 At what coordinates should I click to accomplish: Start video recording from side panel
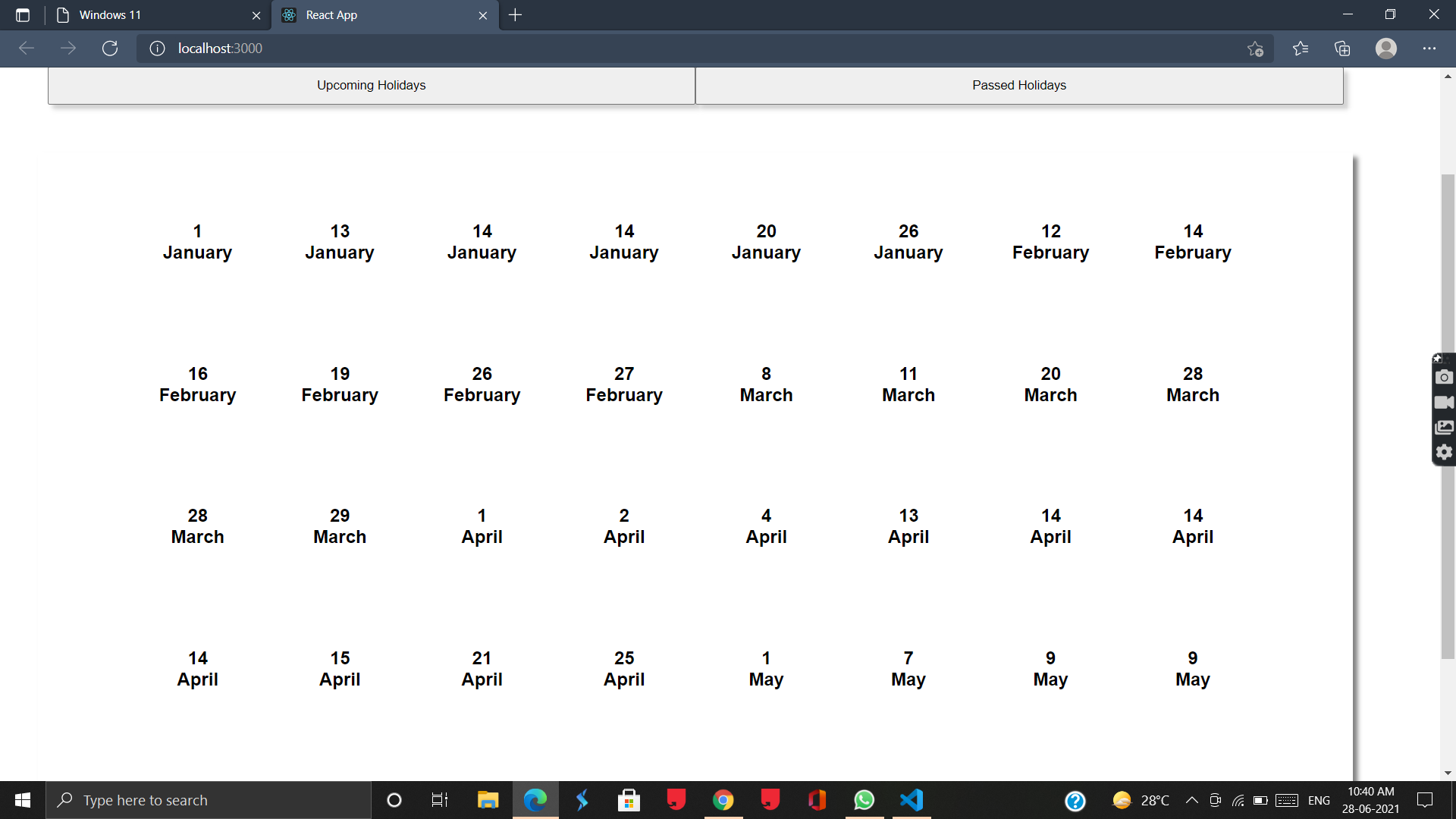(1444, 402)
